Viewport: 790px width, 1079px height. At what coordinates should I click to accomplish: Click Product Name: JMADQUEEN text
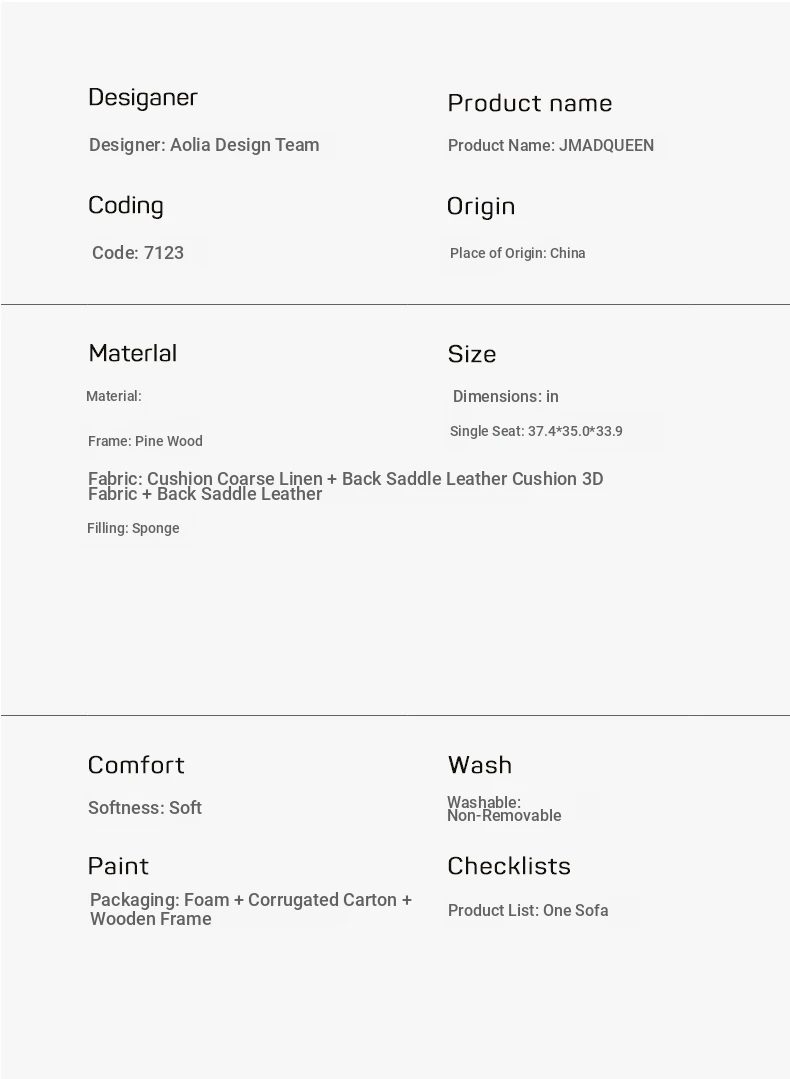point(551,146)
